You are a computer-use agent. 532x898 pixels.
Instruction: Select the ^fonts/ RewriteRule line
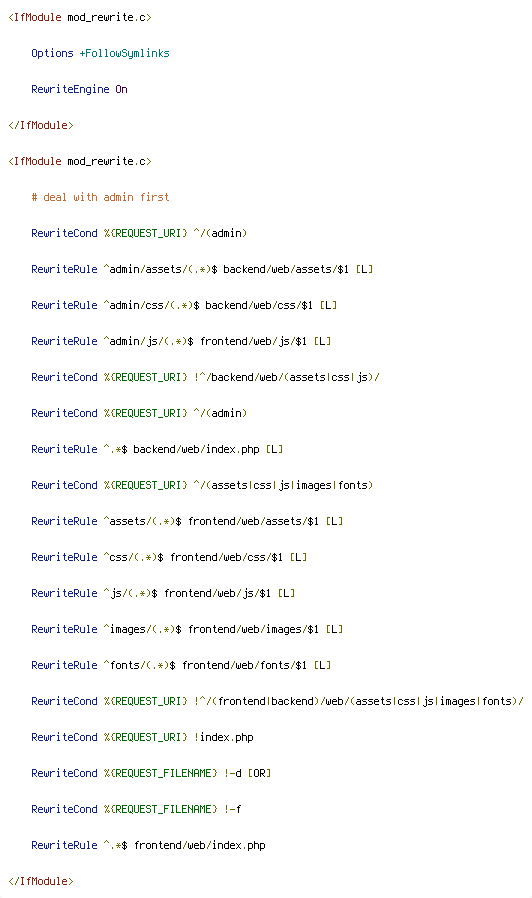pos(181,665)
